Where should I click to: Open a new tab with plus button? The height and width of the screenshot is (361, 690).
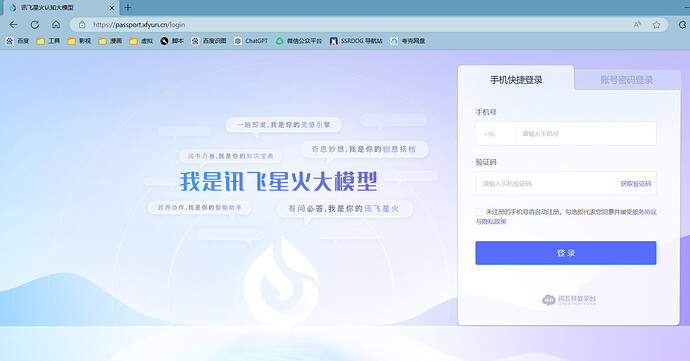pyautogui.click(x=128, y=7)
